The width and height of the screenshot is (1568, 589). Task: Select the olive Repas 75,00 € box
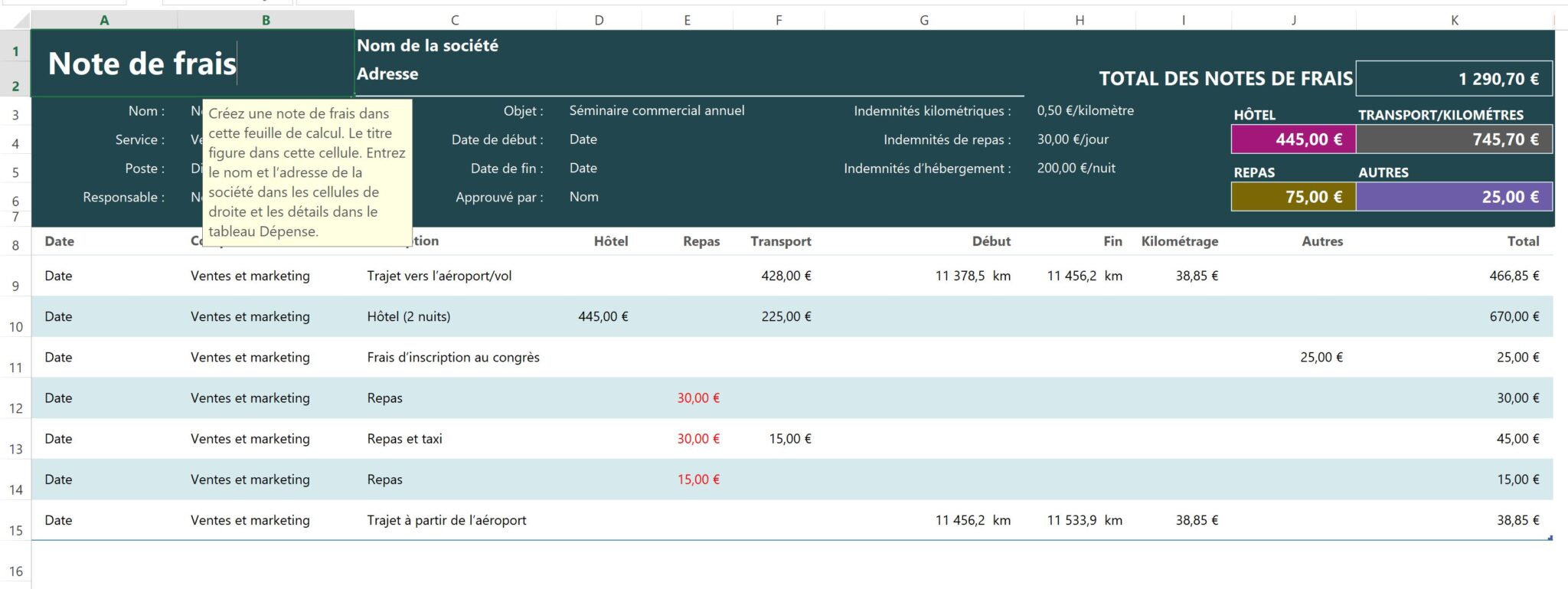click(1293, 197)
